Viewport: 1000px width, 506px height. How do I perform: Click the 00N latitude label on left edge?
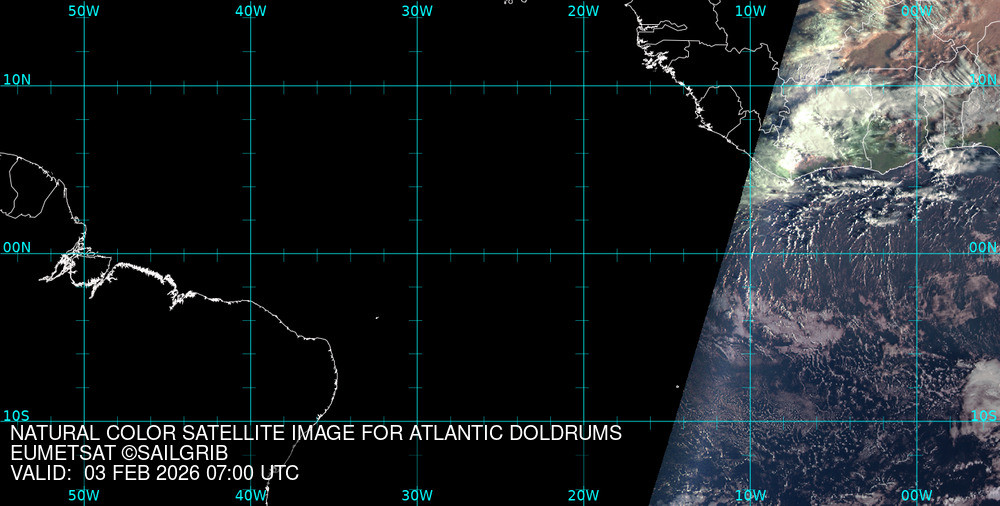click(17, 247)
